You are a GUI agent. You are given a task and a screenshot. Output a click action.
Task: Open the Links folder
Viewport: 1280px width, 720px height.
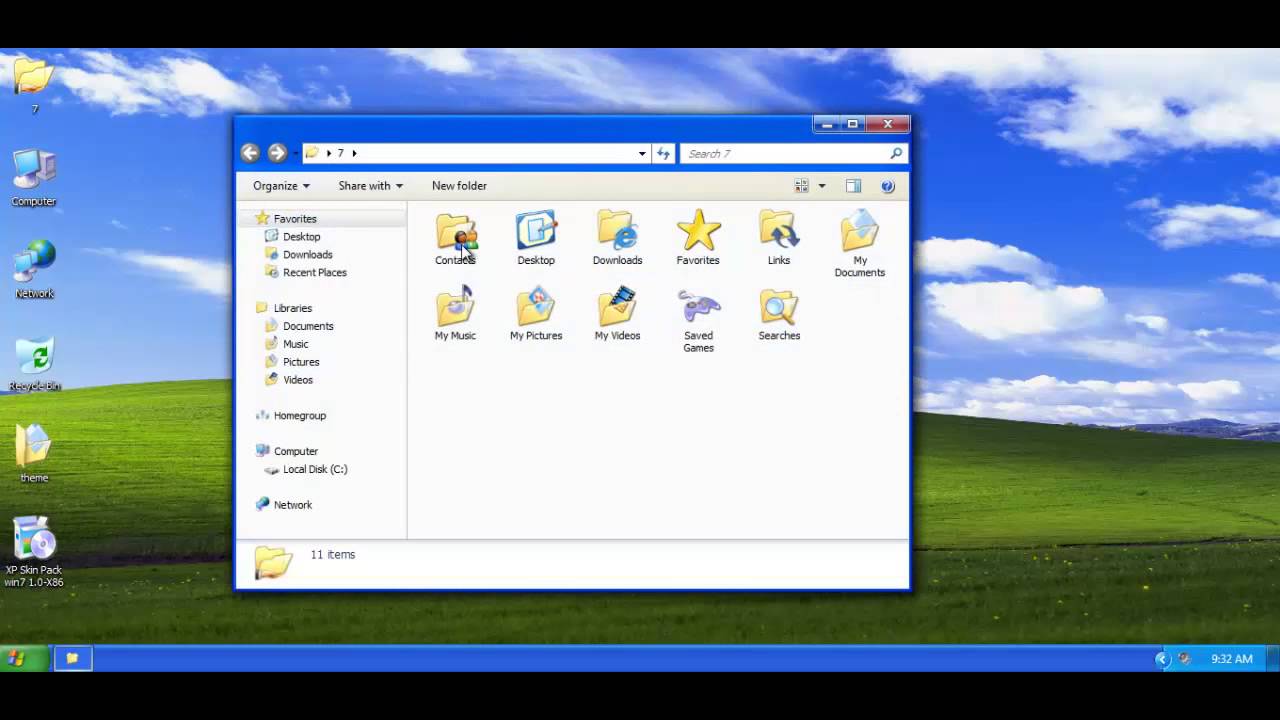779,239
